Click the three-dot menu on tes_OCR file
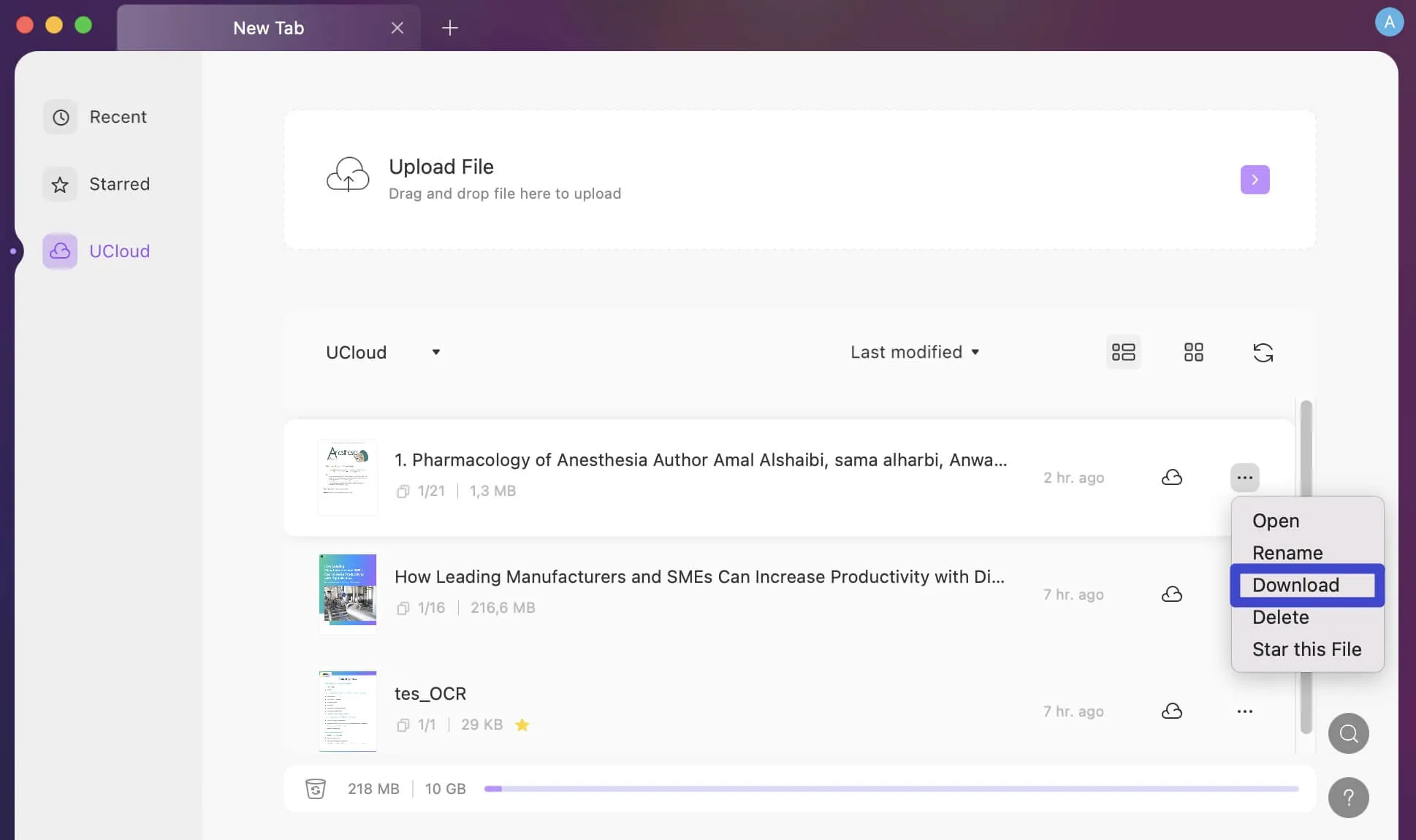 pos(1244,712)
